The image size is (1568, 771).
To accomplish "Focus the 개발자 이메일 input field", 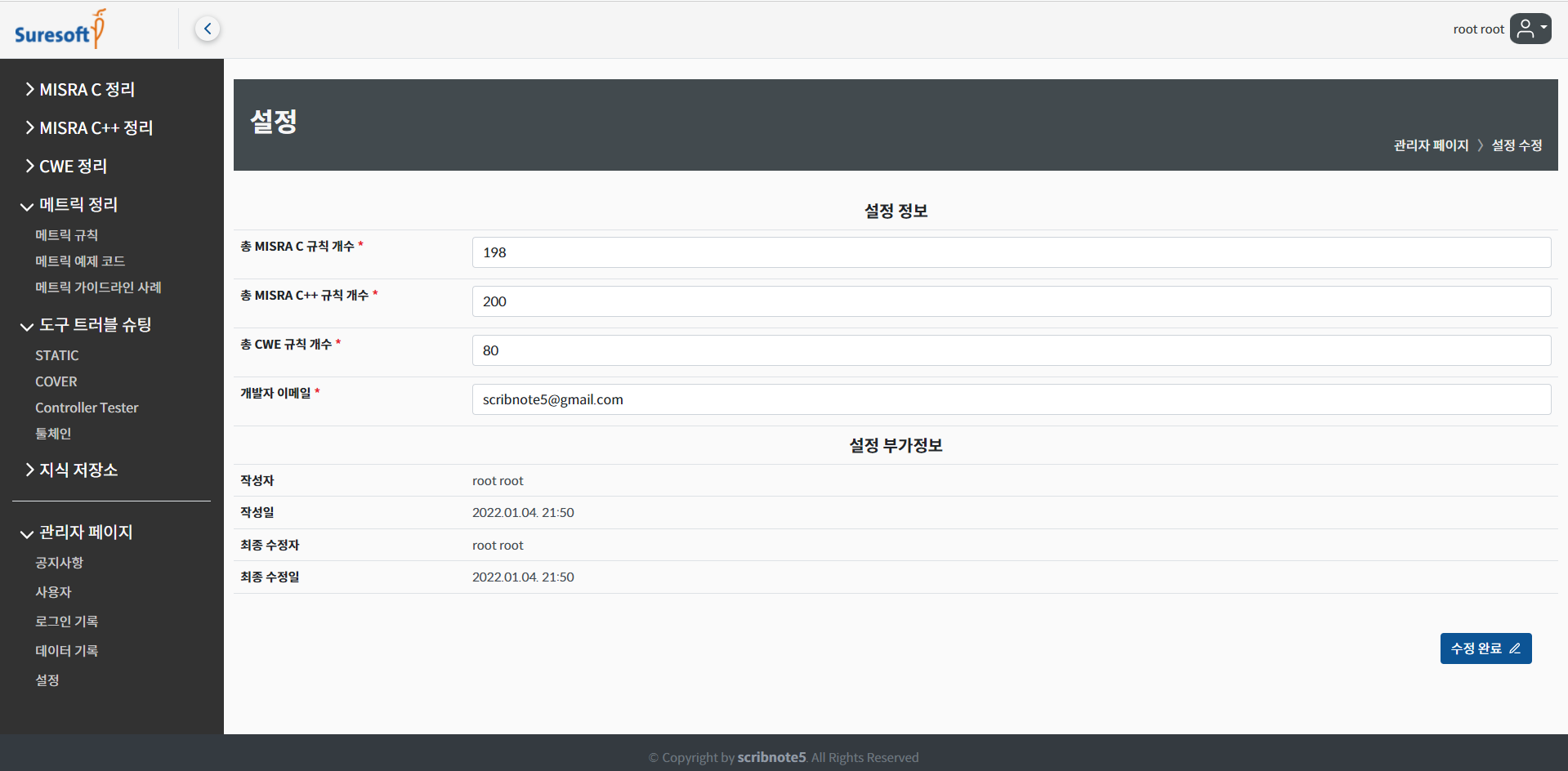I will (1011, 399).
